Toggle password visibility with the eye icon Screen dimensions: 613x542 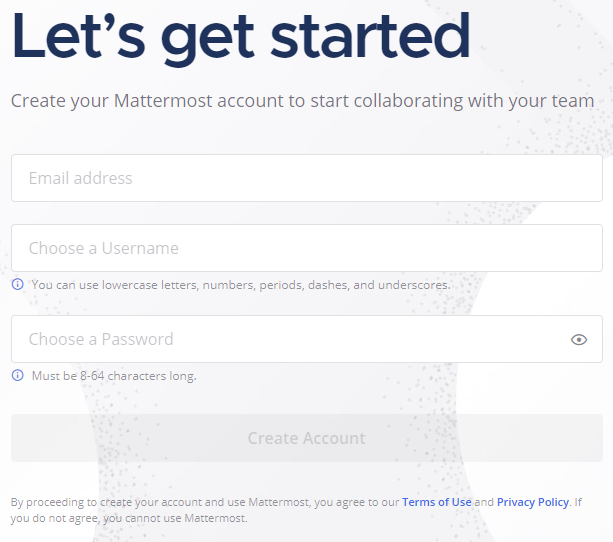579,340
